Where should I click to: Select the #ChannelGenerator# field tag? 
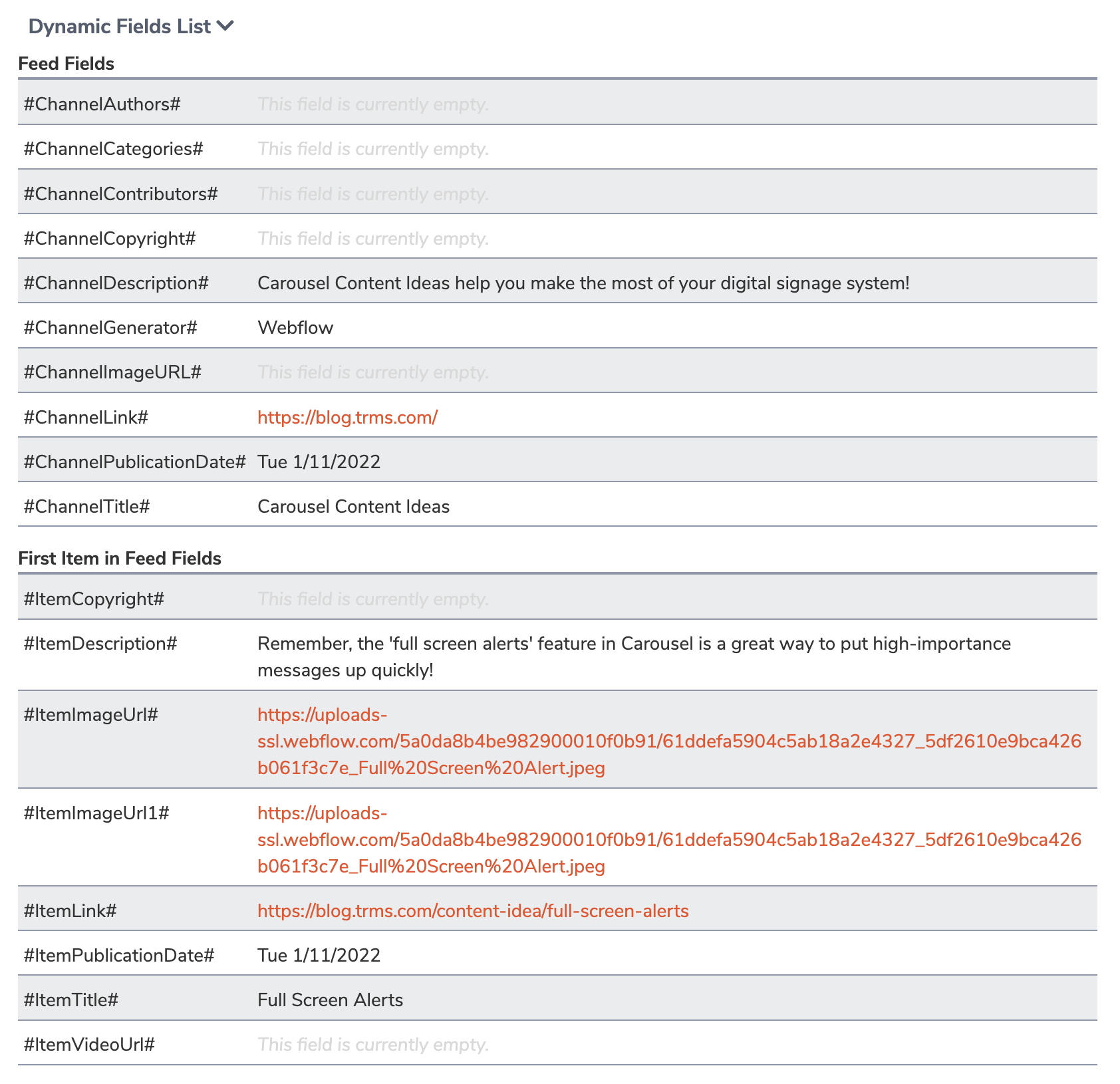click(110, 328)
